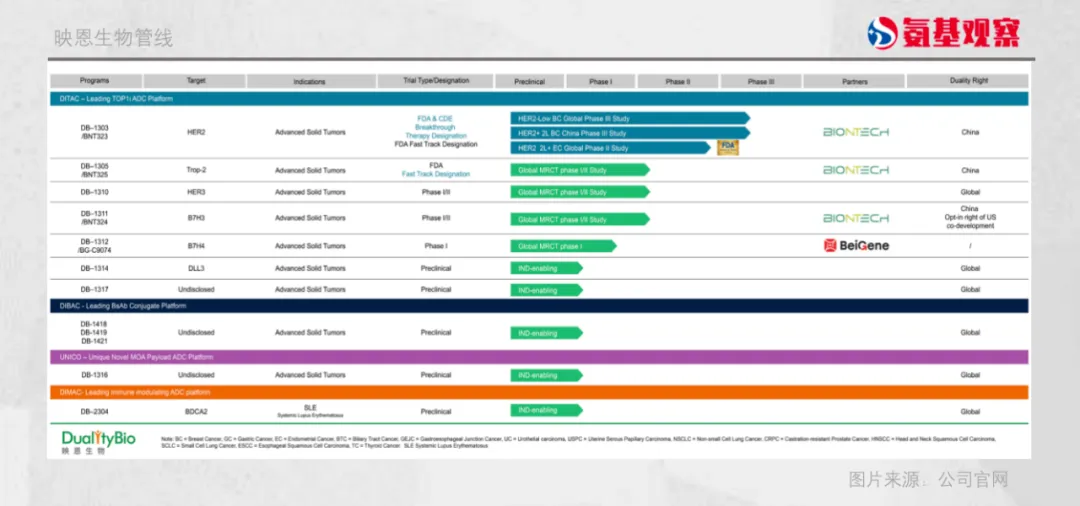This screenshot has height=506, width=1080.
Task: Click the green Global MRCT phase I bar
Action: (x=563, y=245)
